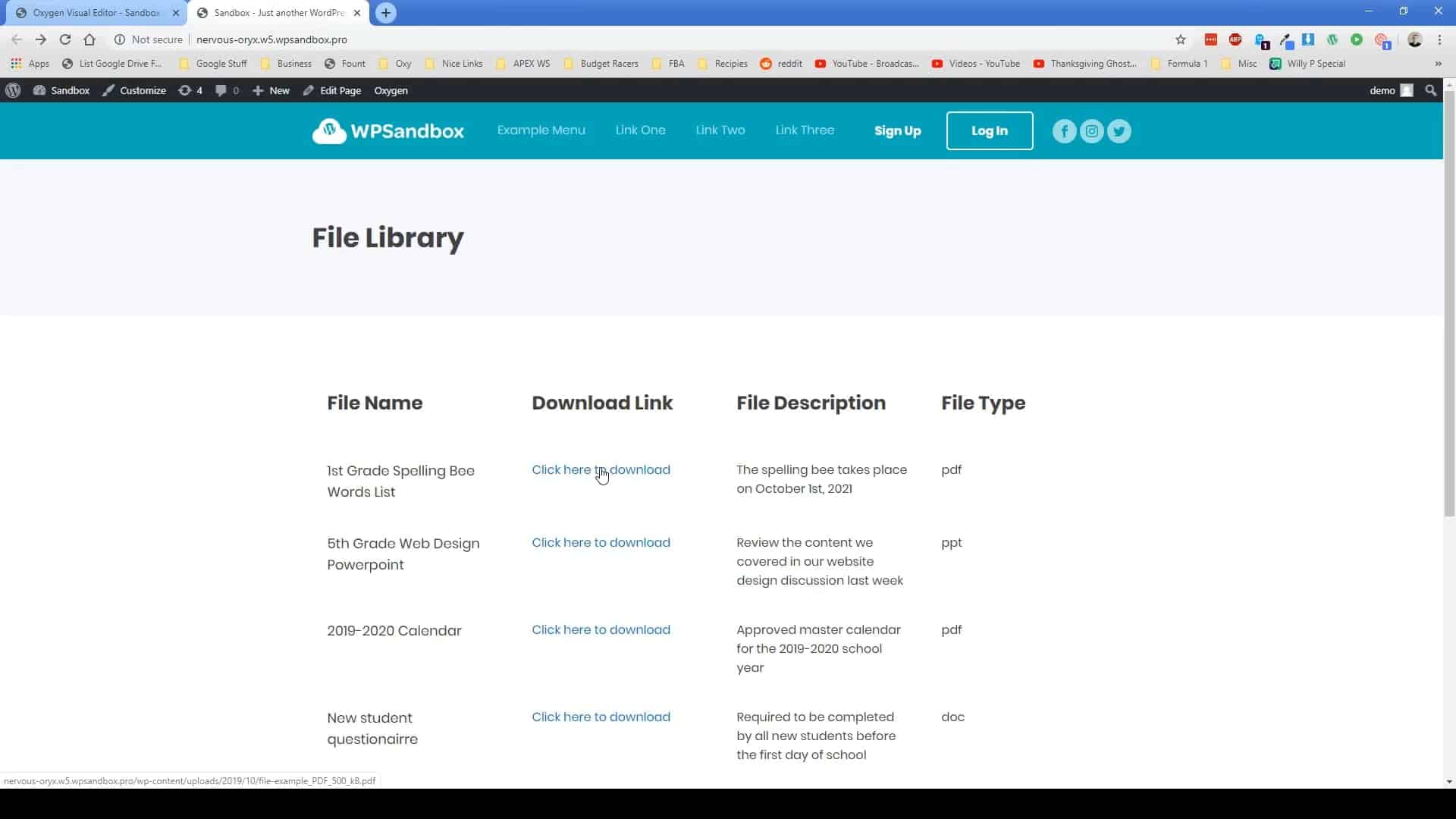The height and width of the screenshot is (819, 1456).
Task: Open the FBA bookmark folder
Action: [668, 64]
